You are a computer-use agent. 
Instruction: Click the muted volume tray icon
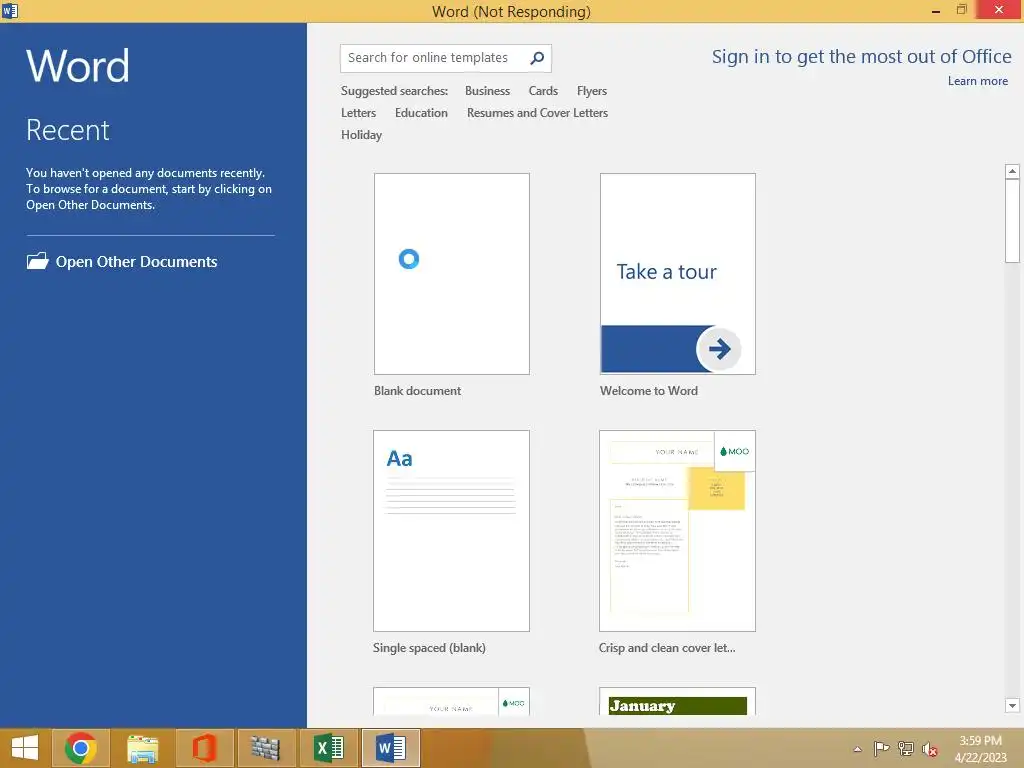tap(930, 750)
